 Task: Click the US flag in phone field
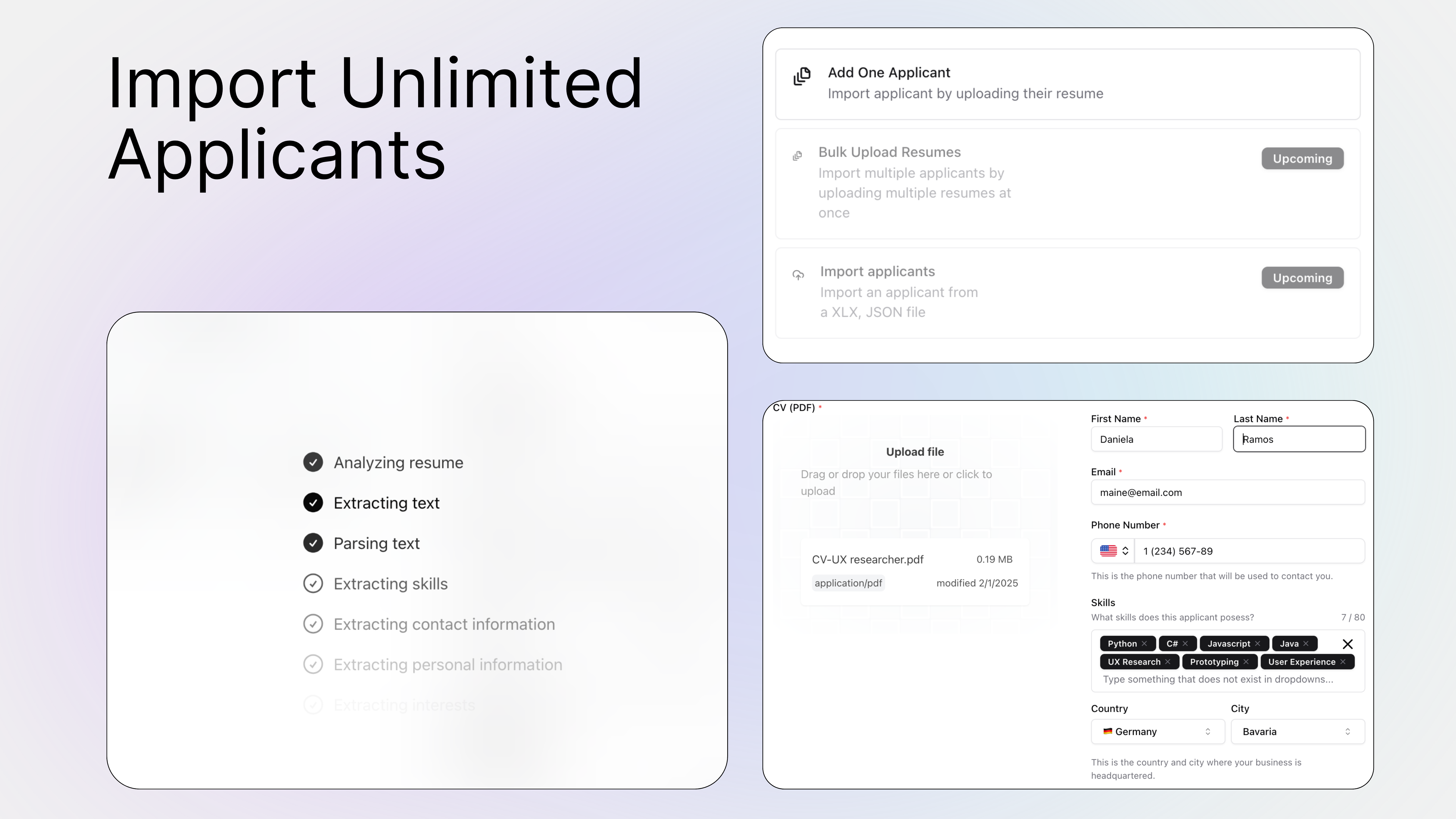click(1109, 551)
